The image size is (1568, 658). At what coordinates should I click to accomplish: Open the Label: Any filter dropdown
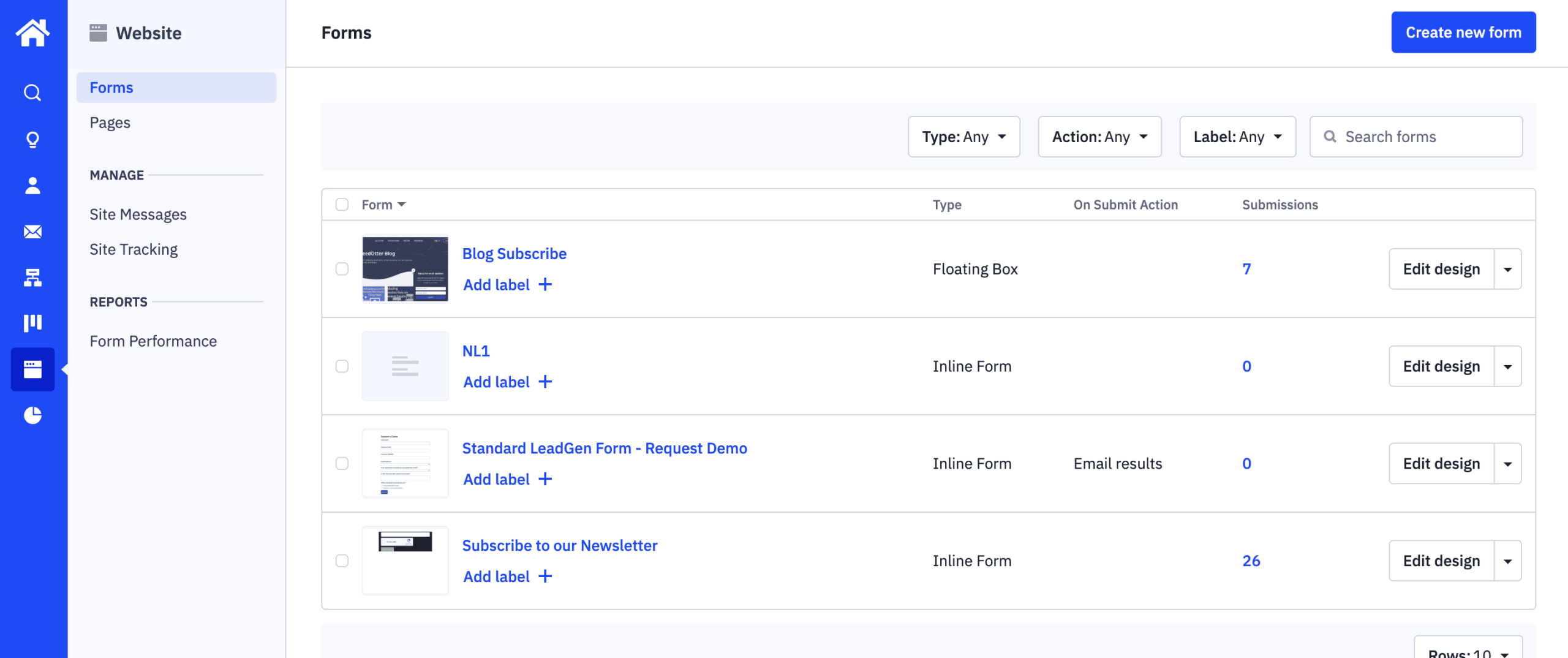tap(1237, 137)
